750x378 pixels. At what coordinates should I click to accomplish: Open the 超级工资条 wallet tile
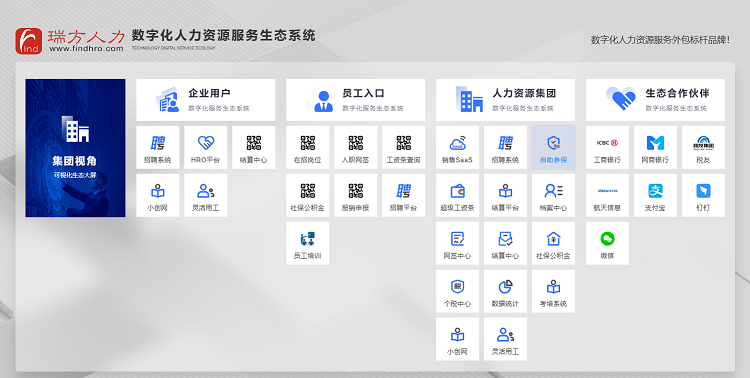pyautogui.click(x=457, y=195)
